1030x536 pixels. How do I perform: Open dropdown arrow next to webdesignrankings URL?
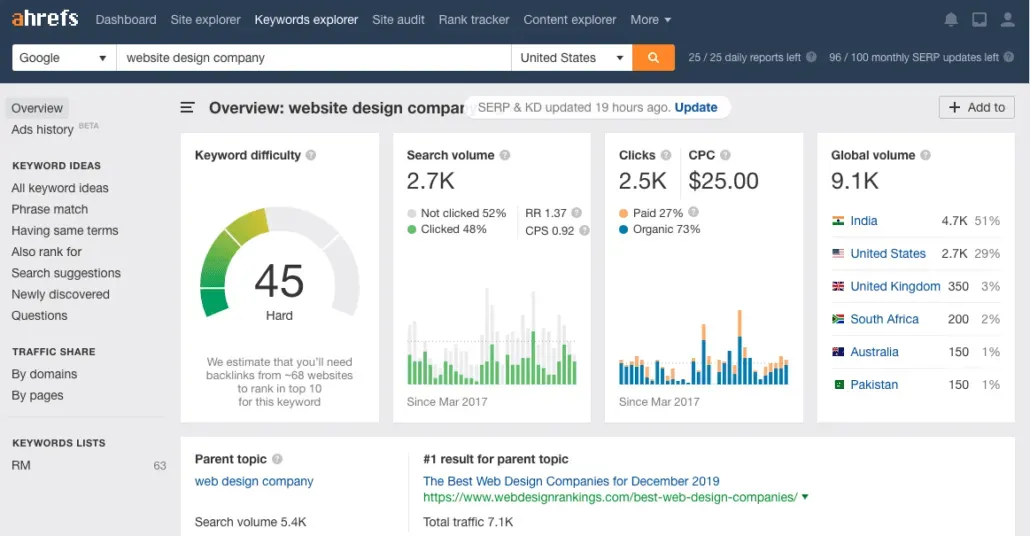coord(805,497)
